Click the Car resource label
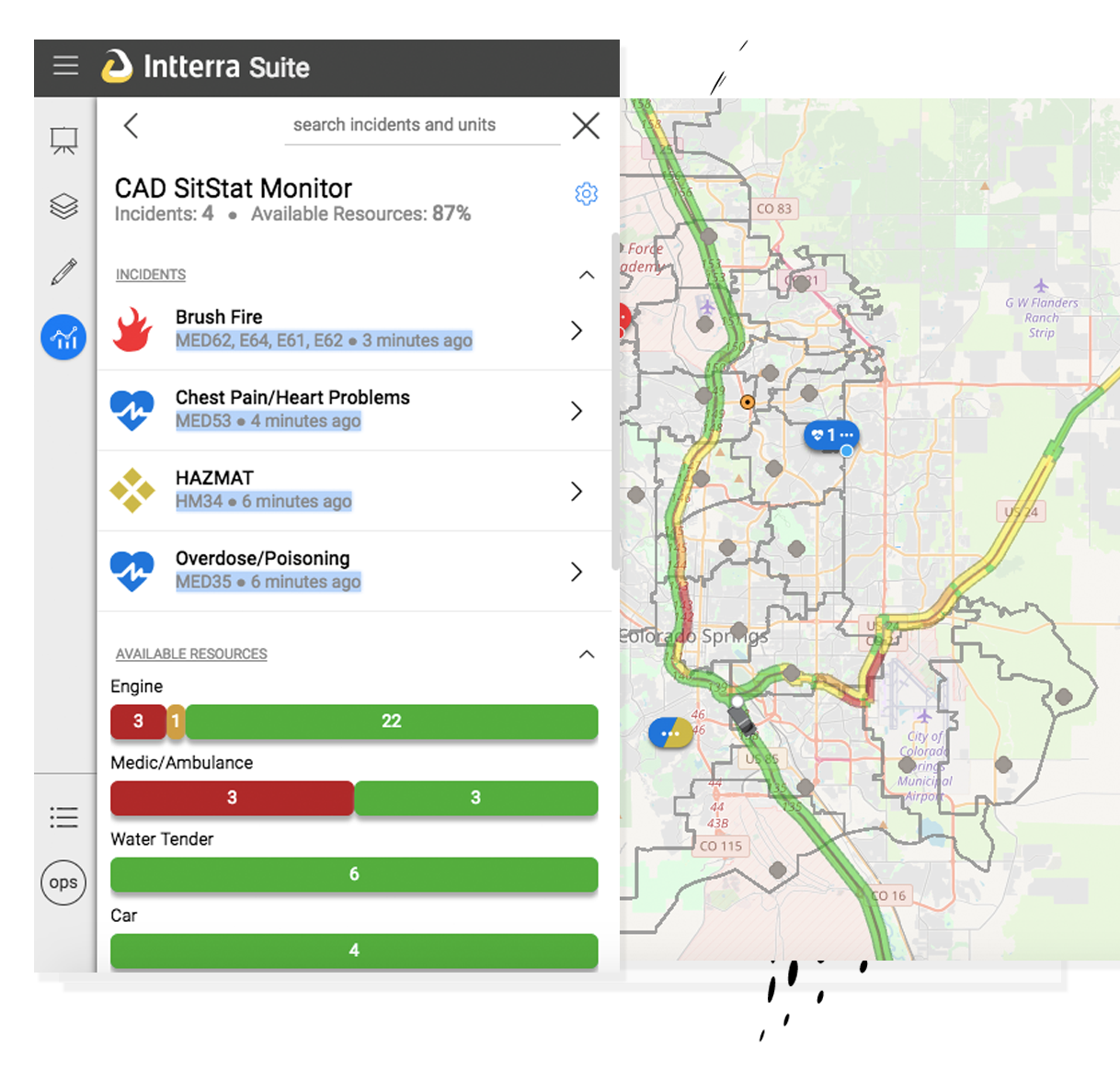1120x1081 pixels. (124, 916)
